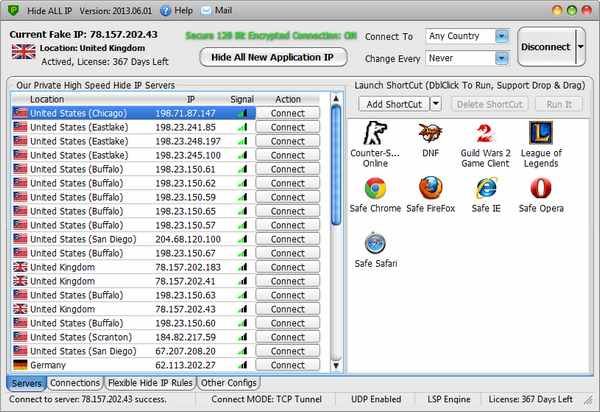Switch to the Servers tab
Screen dimensions: 600x412
click(x=26, y=383)
